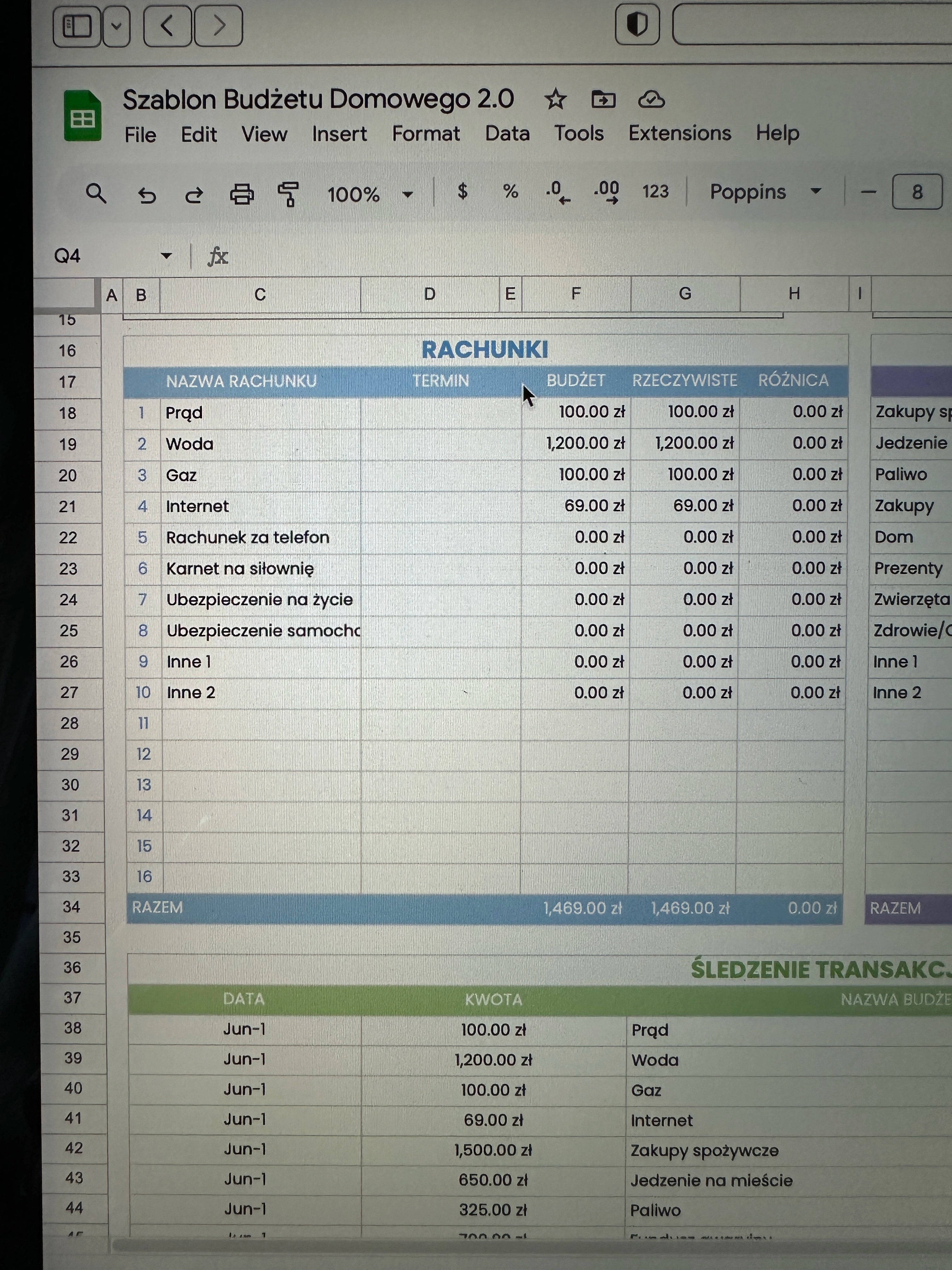Image resolution: width=952 pixels, height=1270 pixels.
Task: Click the move to folder icon
Action: pyautogui.click(x=603, y=100)
